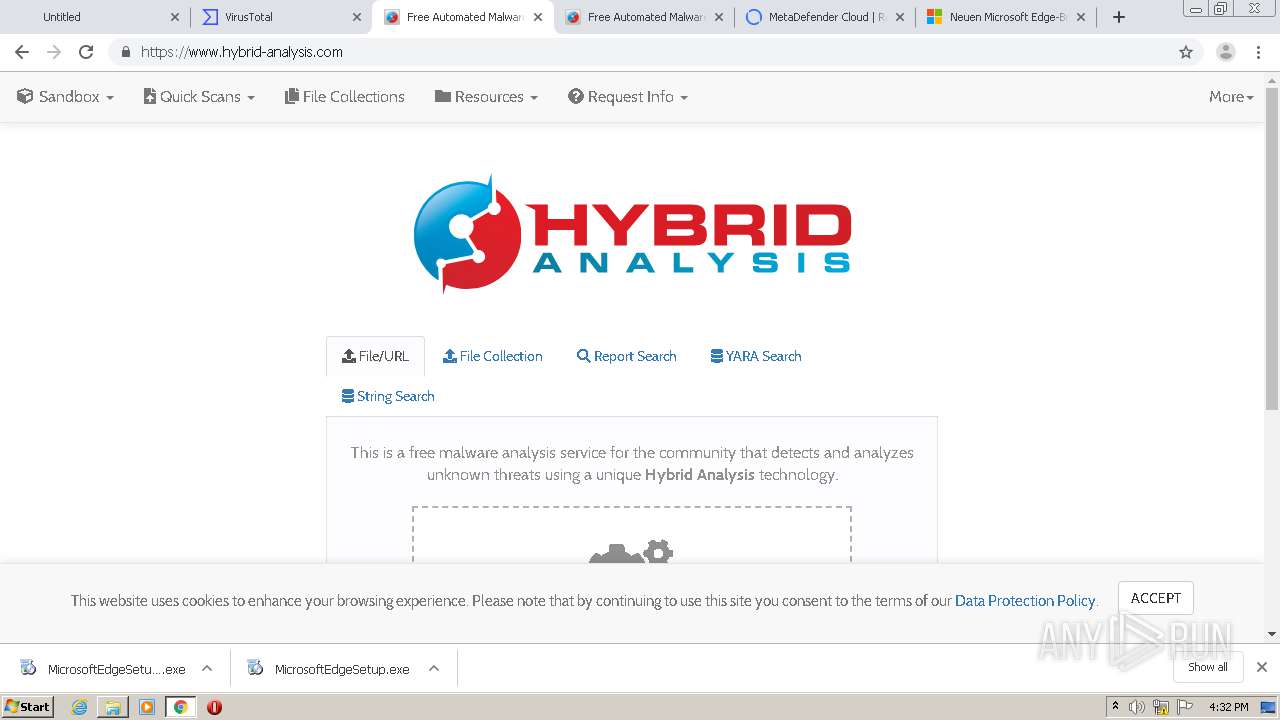
Task: Click the Show desktop tray icon
Action: (1269, 707)
